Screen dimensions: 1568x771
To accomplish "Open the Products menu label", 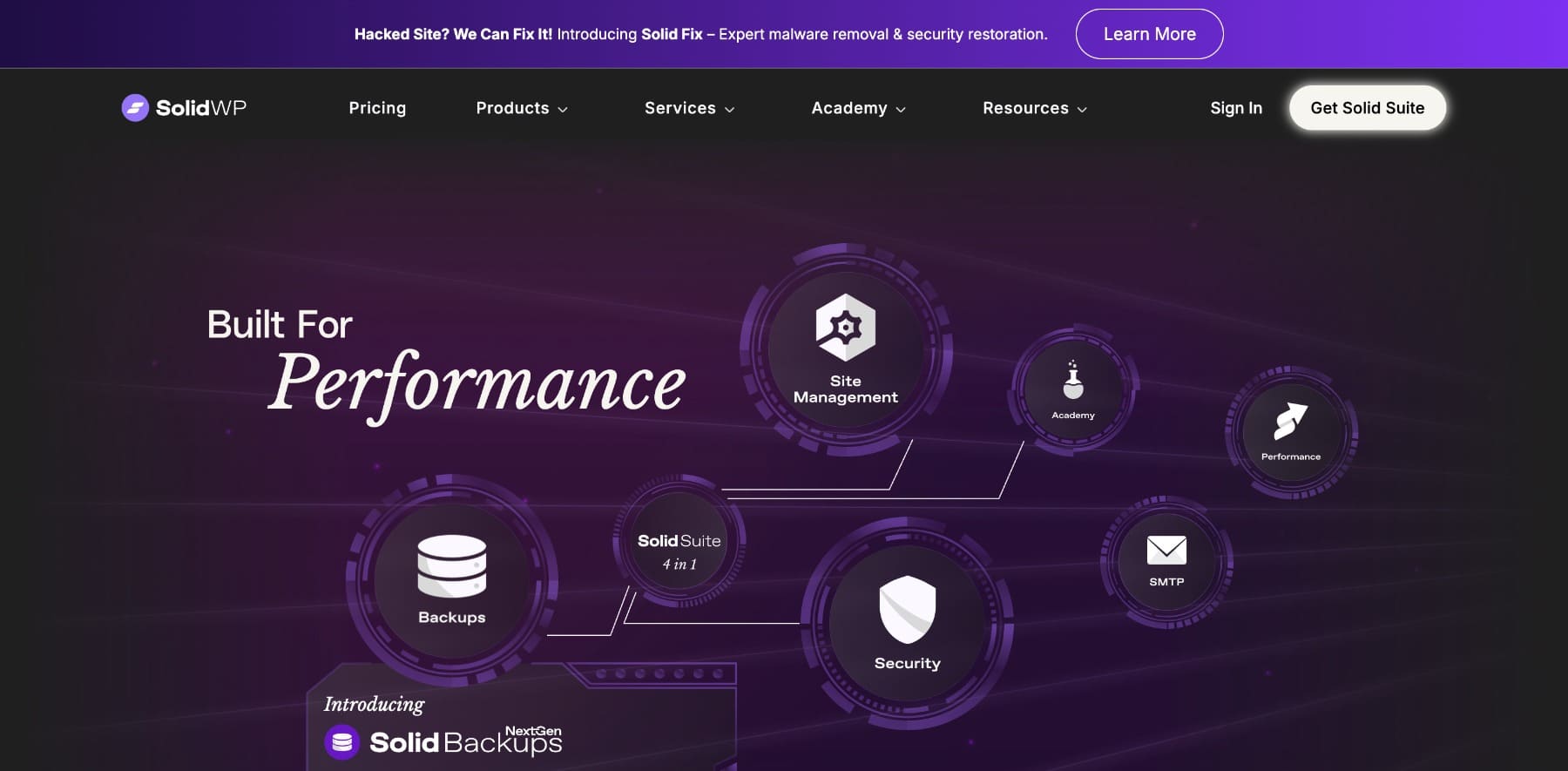I will click(x=512, y=108).
